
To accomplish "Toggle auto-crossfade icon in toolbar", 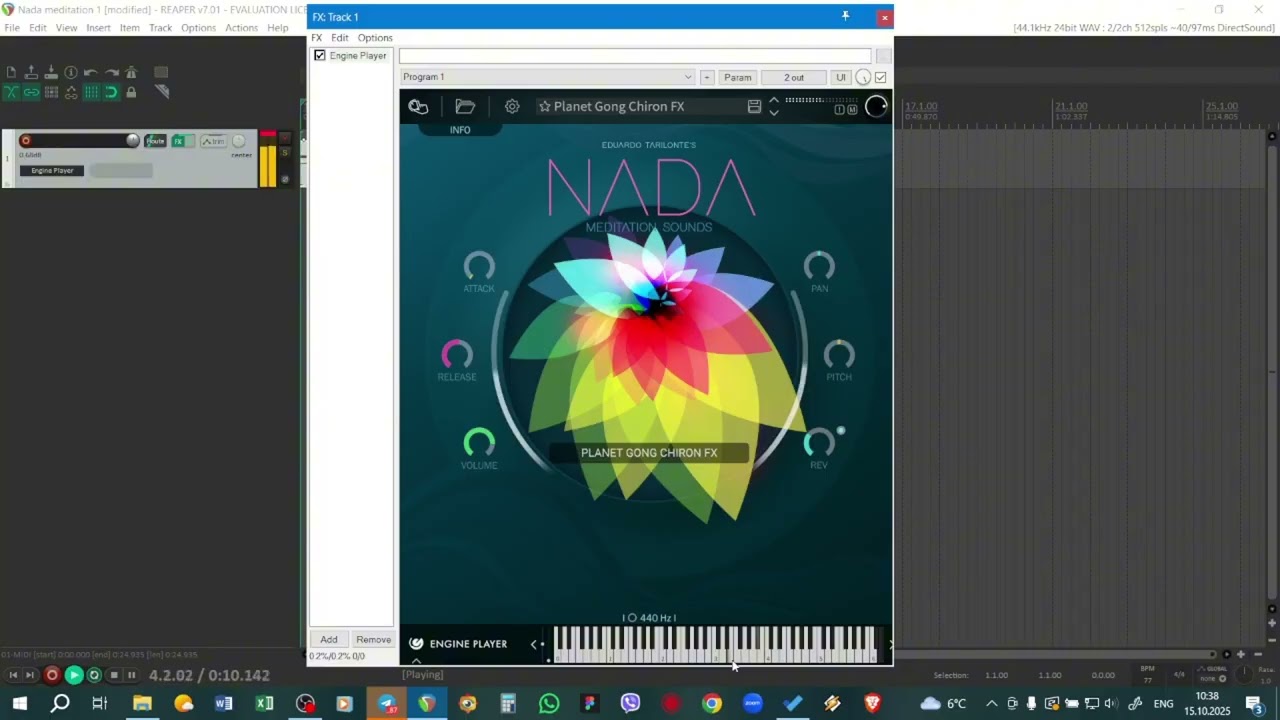I will (11, 92).
